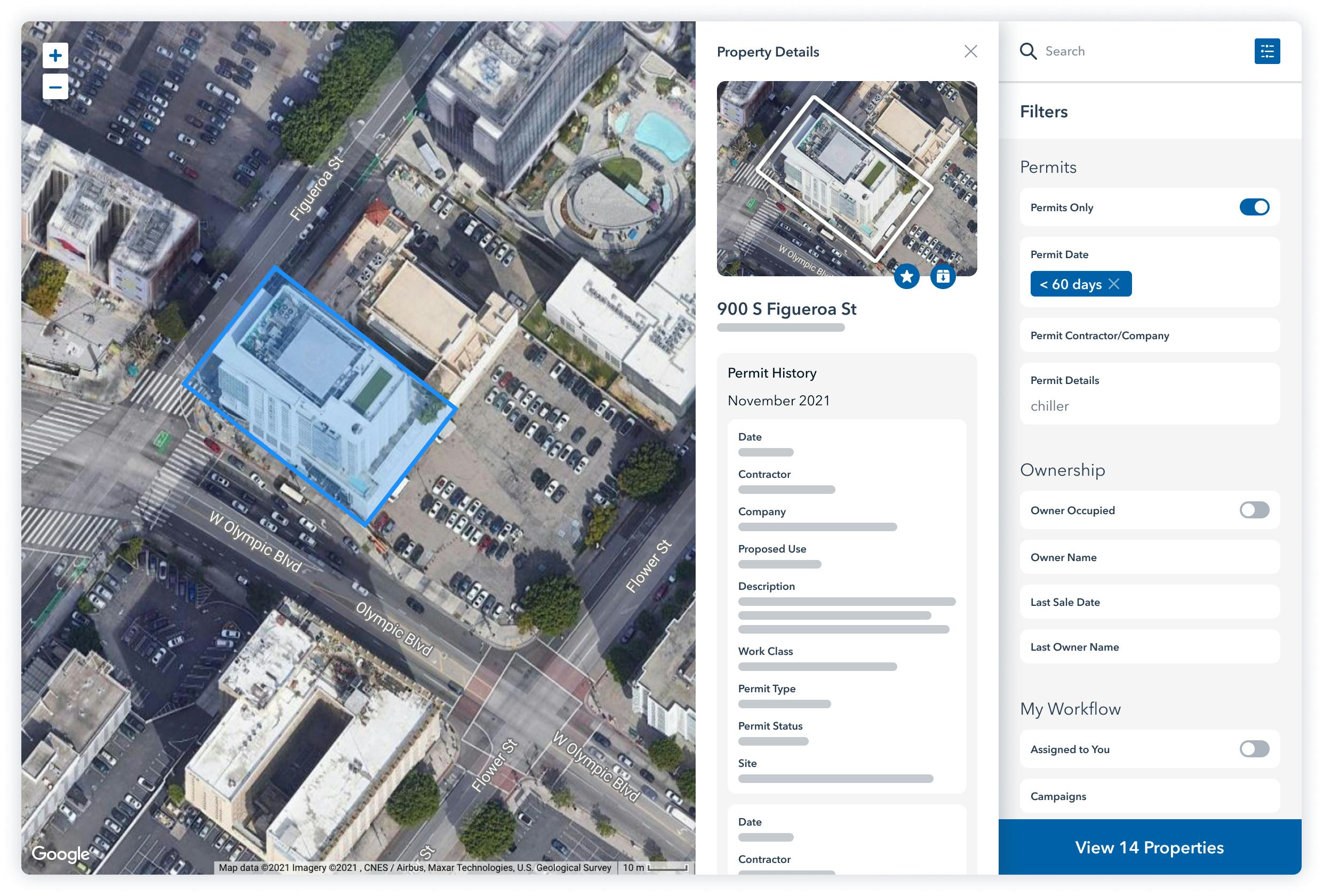The width and height of the screenshot is (1323, 896).
Task: Remove the < 60 days Permit Date filter
Action: [1115, 284]
